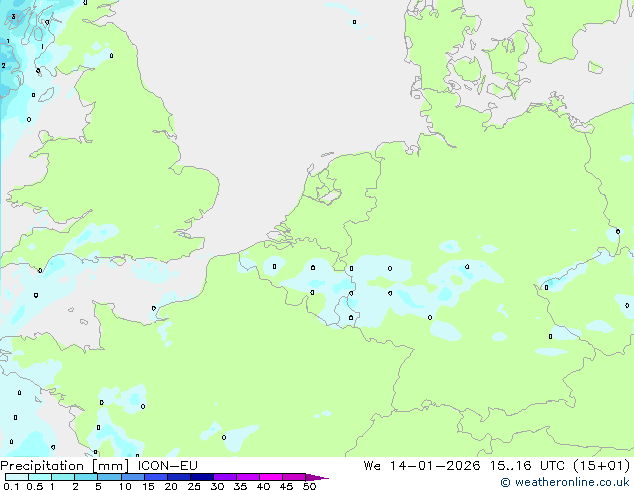Viewport: 634px width, 490px height.
Task: Click the '5' legend scale label
Action: pos(98,486)
